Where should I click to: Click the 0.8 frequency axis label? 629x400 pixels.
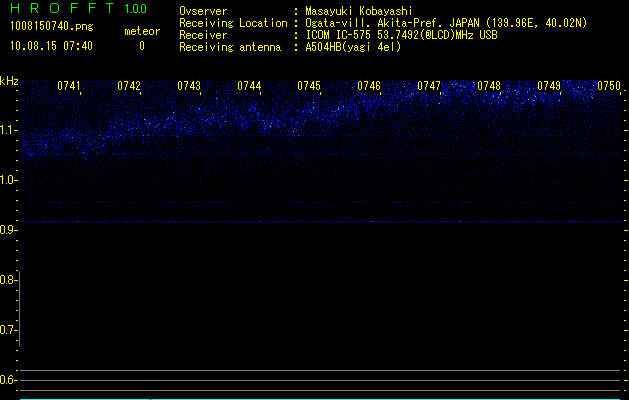(8, 280)
